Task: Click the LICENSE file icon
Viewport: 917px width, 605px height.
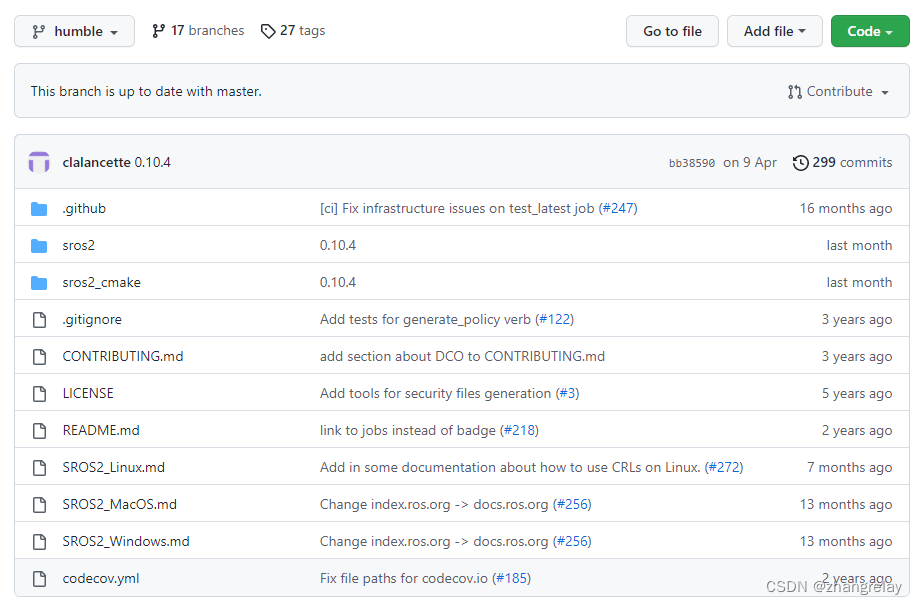Action: tap(39, 393)
